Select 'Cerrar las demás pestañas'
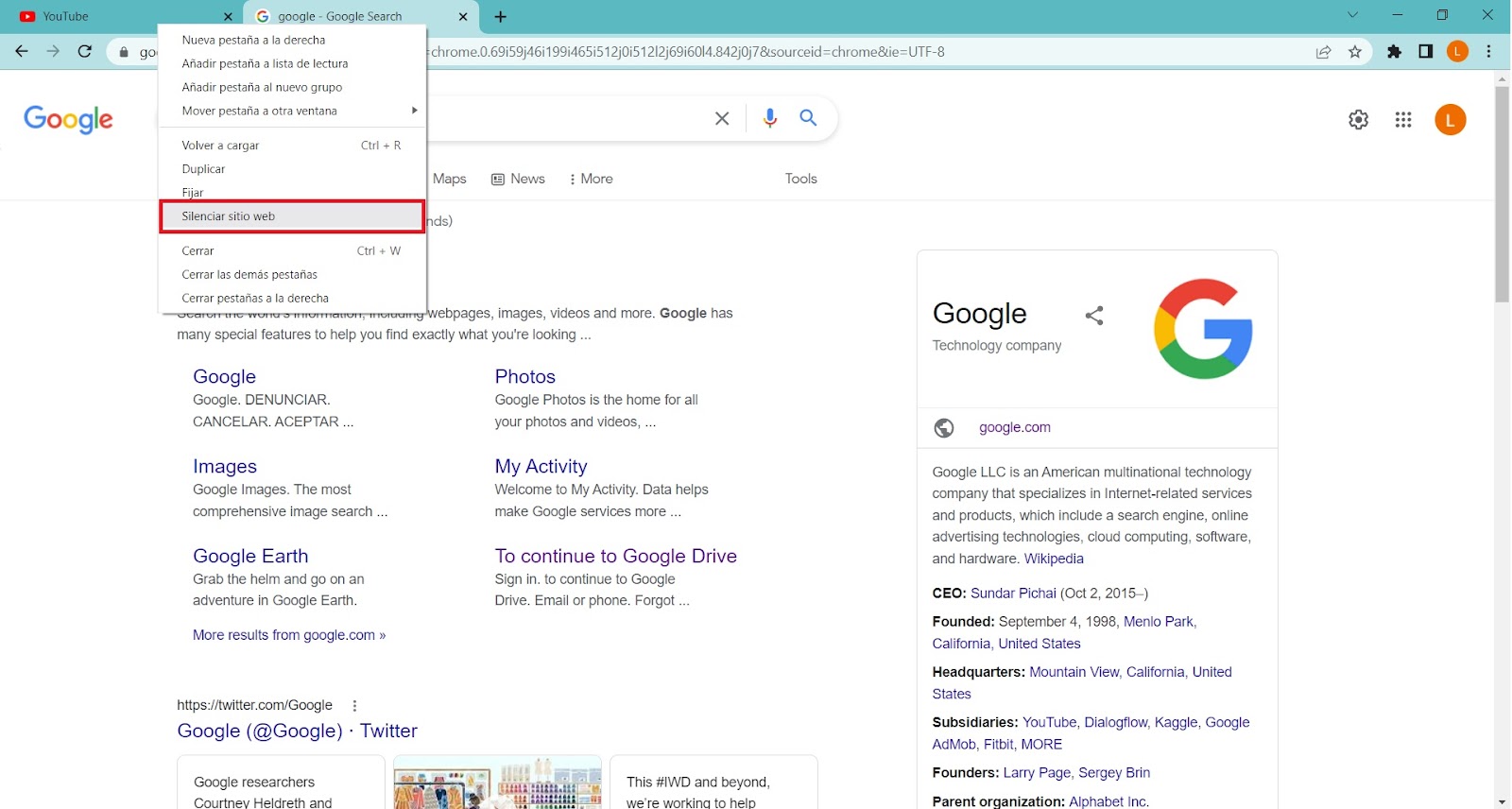Screen dimensions: 1512x809 [292, 275]
